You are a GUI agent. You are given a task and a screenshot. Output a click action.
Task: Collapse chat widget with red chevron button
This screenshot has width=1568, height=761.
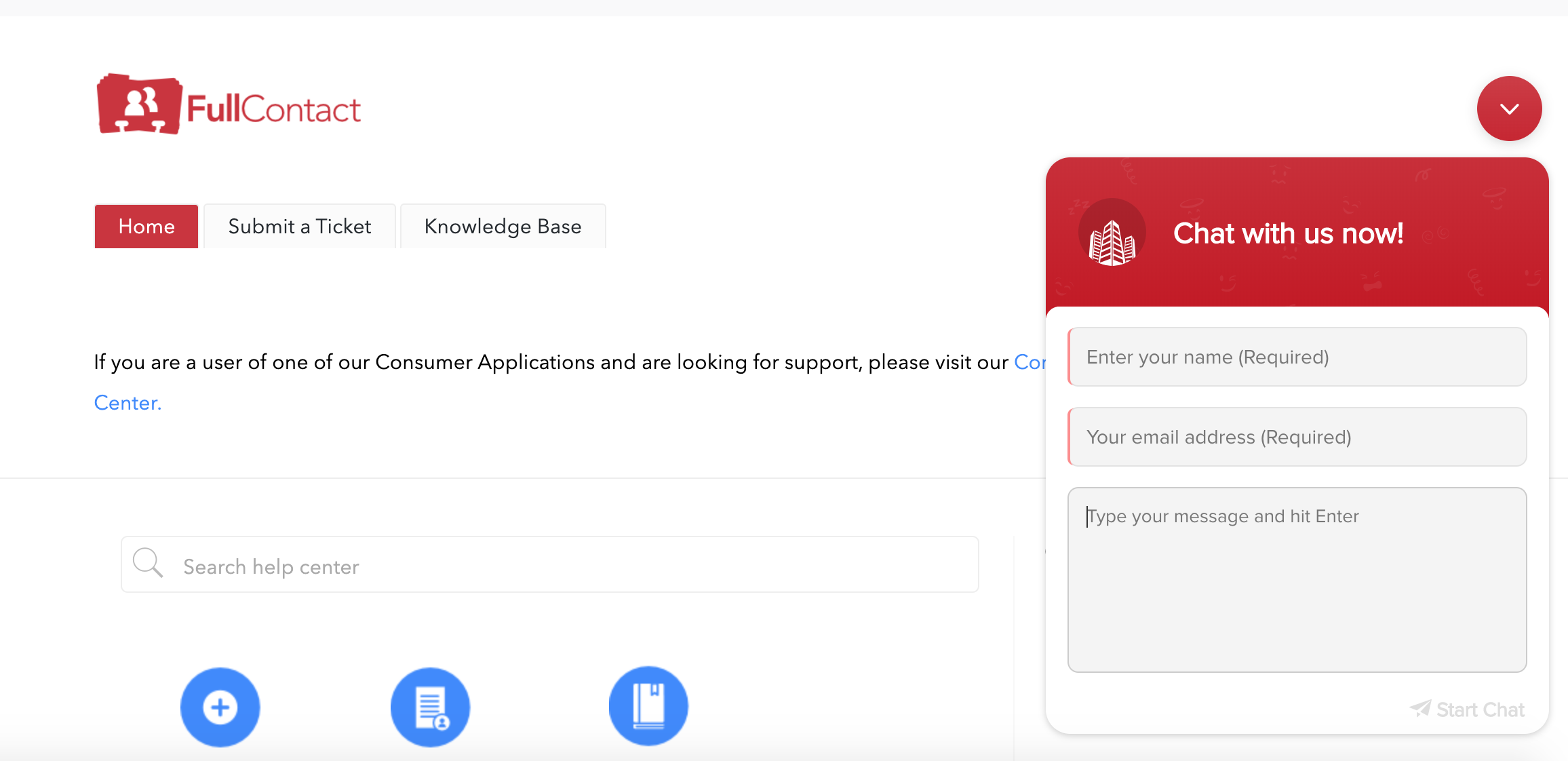1509,109
